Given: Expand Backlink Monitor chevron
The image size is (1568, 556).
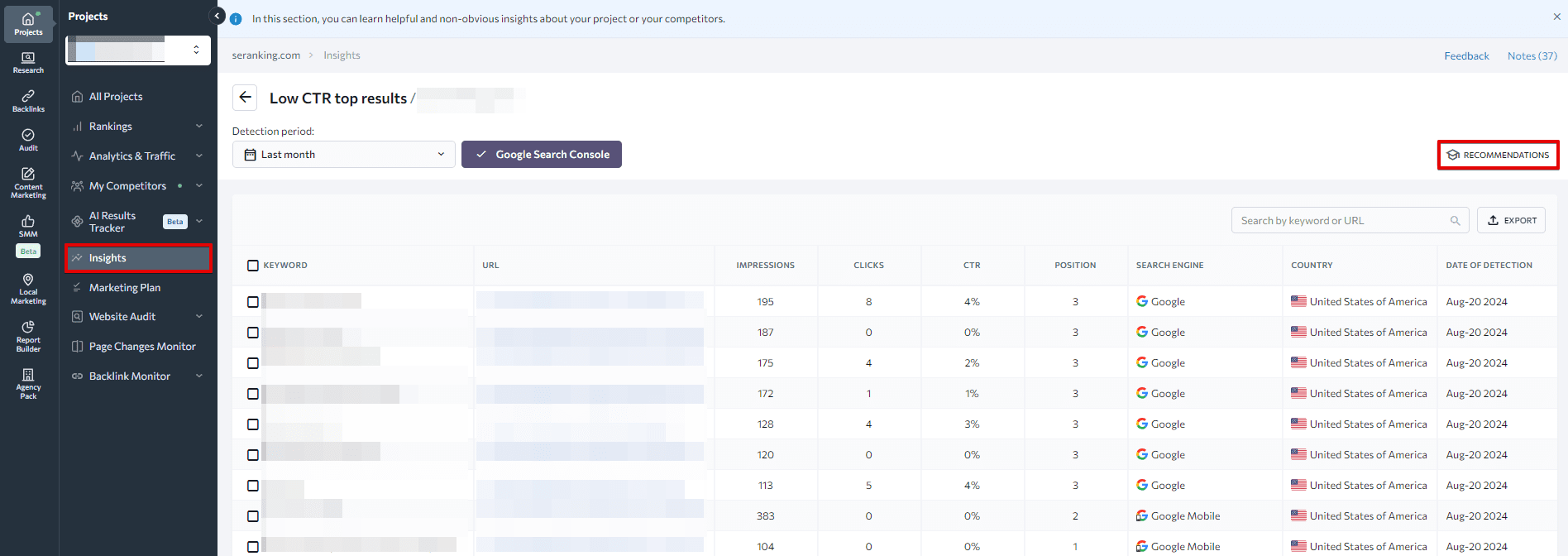Looking at the screenshot, I should (199, 376).
